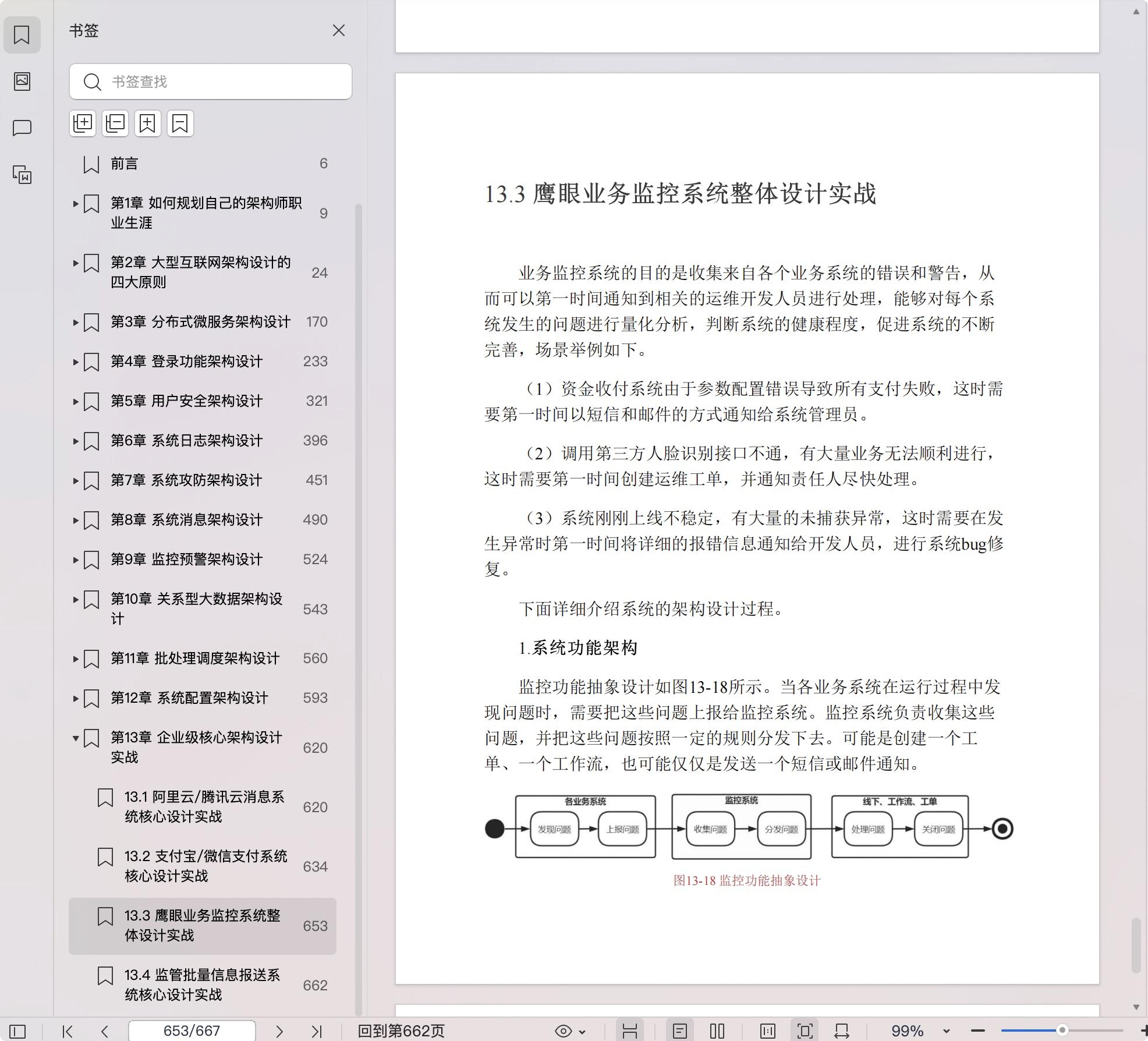Click the 图13-18 diagram image

pyautogui.click(x=749, y=827)
